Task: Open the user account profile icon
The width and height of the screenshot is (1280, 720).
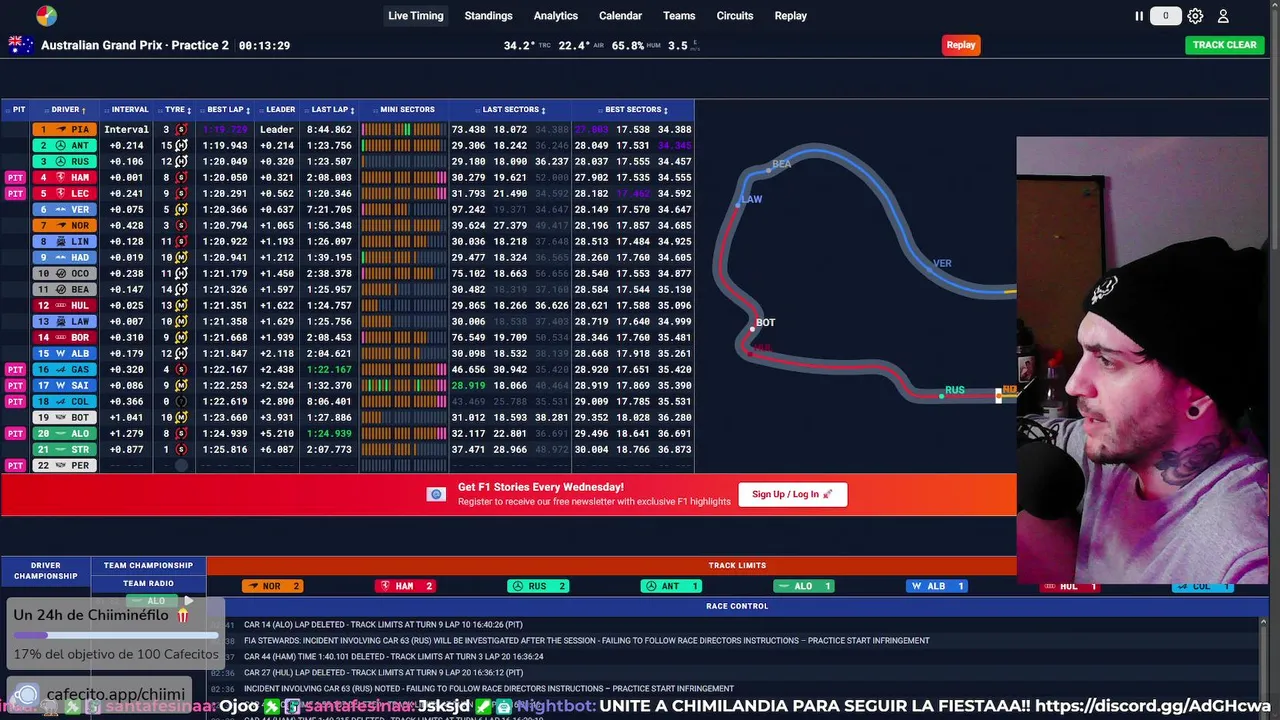Action: click(1223, 16)
